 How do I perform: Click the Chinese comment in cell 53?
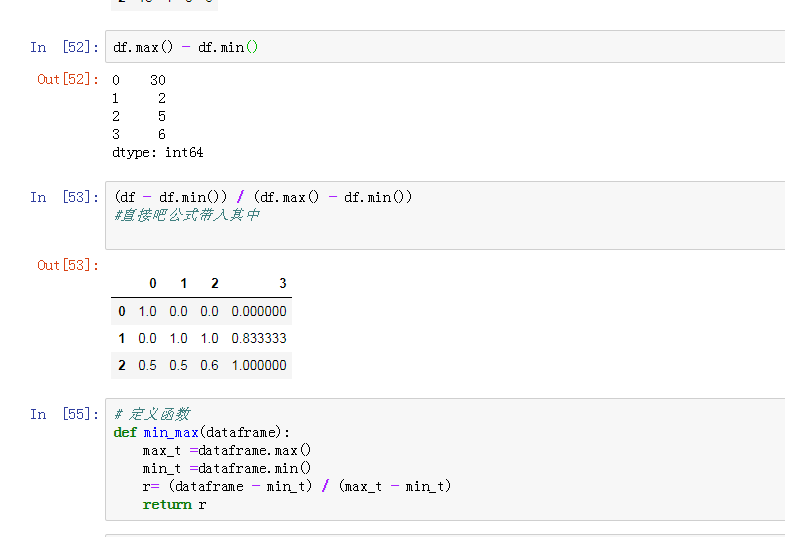point(187,215)
